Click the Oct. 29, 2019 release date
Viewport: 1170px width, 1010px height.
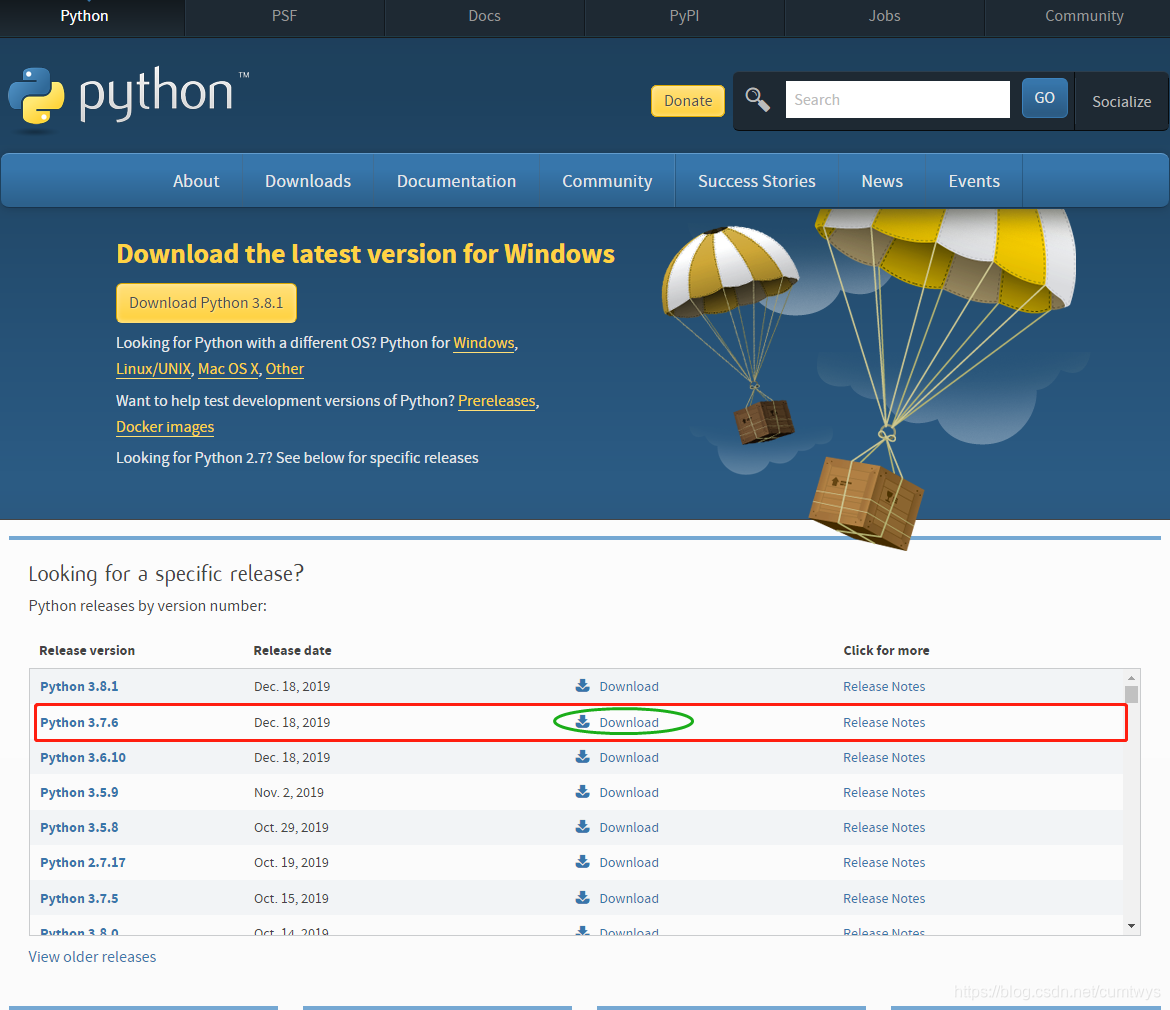[291, 827]
